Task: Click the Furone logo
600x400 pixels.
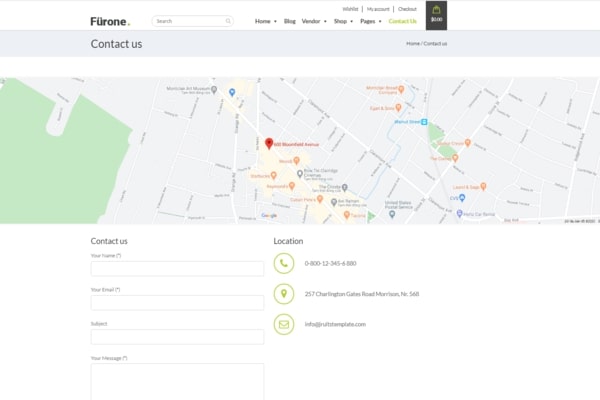Action: coord(110,20)
